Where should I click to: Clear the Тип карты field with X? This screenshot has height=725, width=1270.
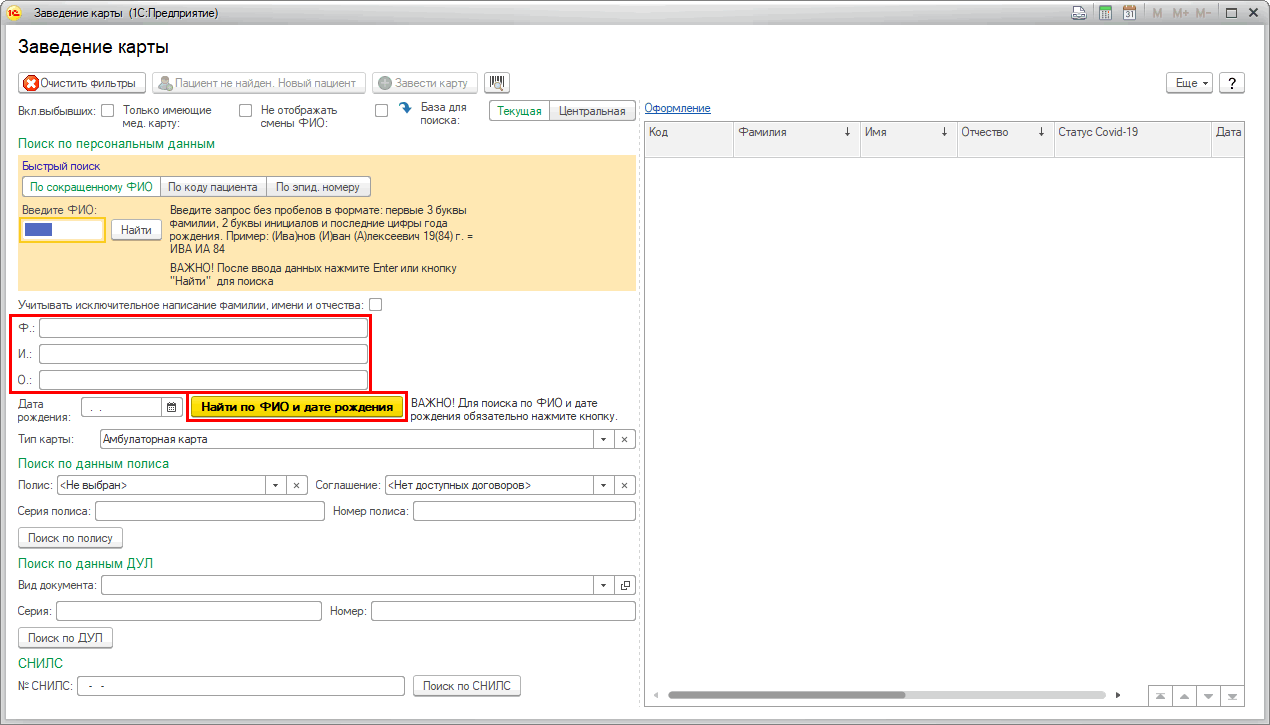click(624, 439)
